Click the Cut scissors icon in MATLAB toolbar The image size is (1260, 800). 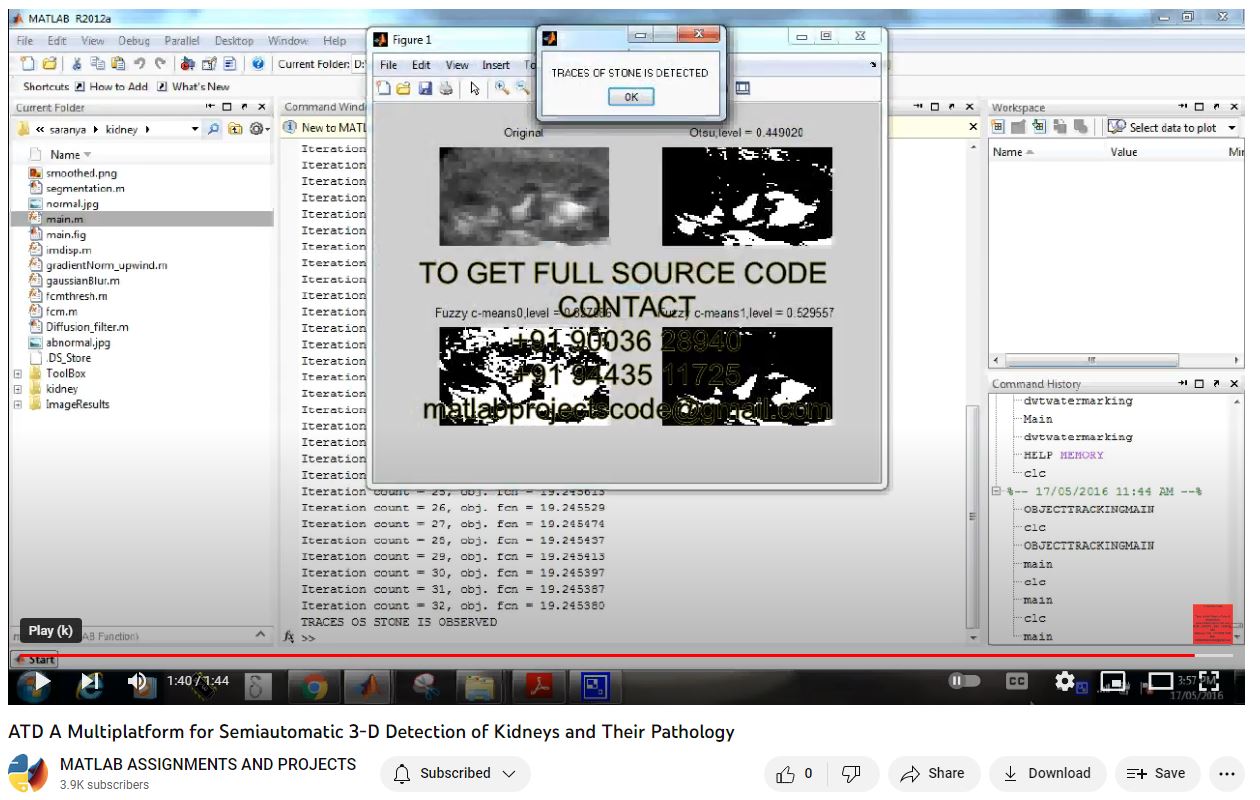[x=76, y=64]
